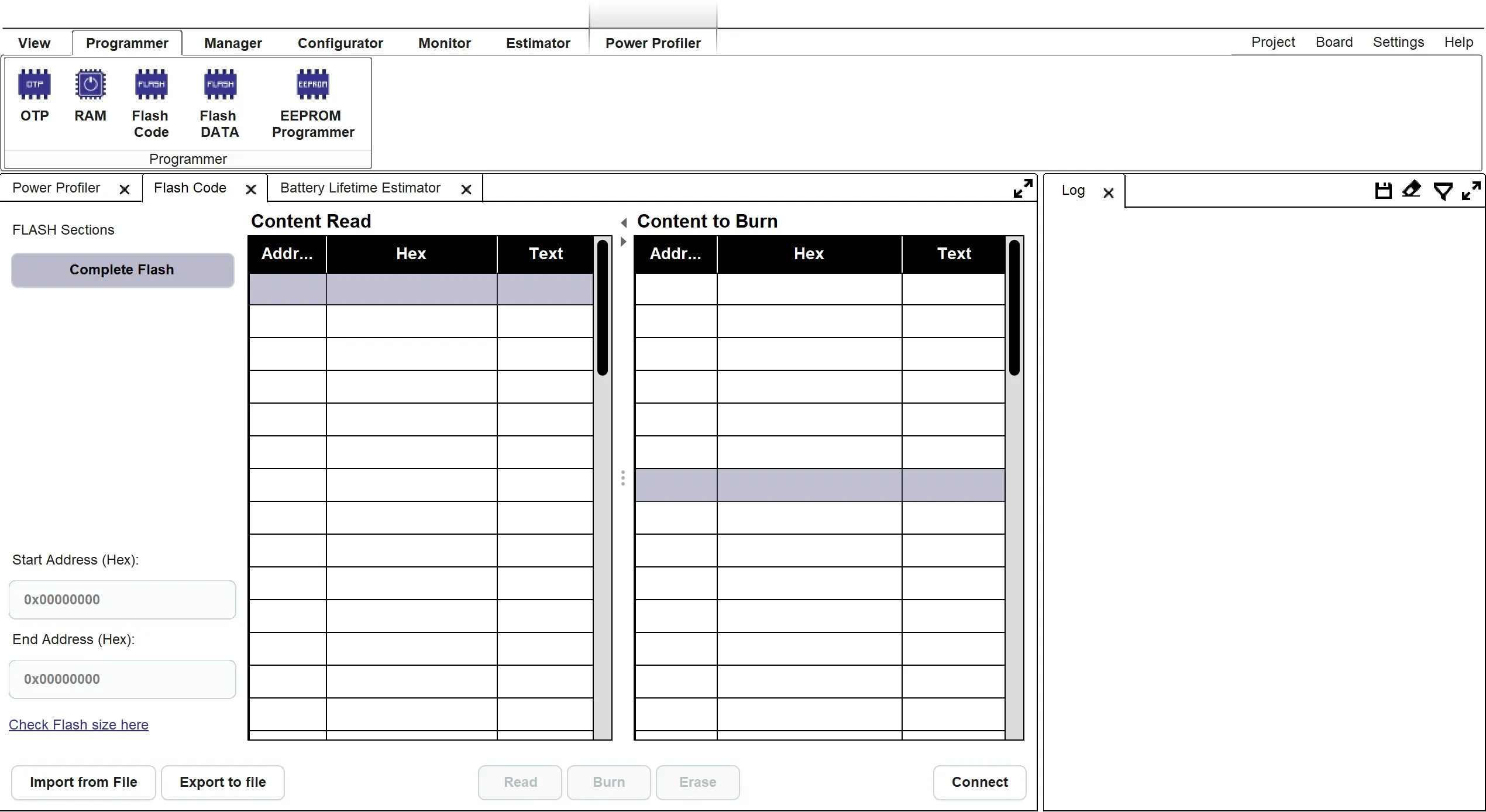The height and width of the screenshot is (812, 1486).
Task: Maximize the main Flash Code panel
Action: pyautogui.click(x=1023, y=188)
